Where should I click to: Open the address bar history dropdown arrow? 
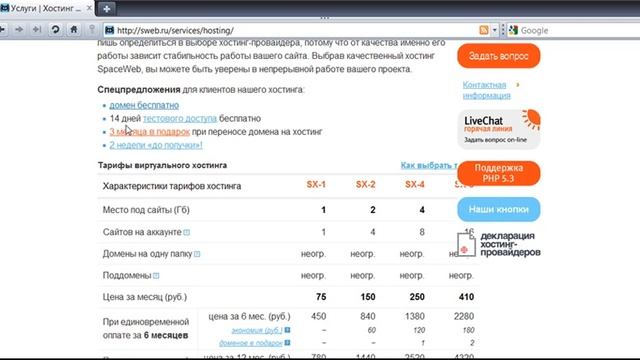pyautogui.click(x=494, y=30)
